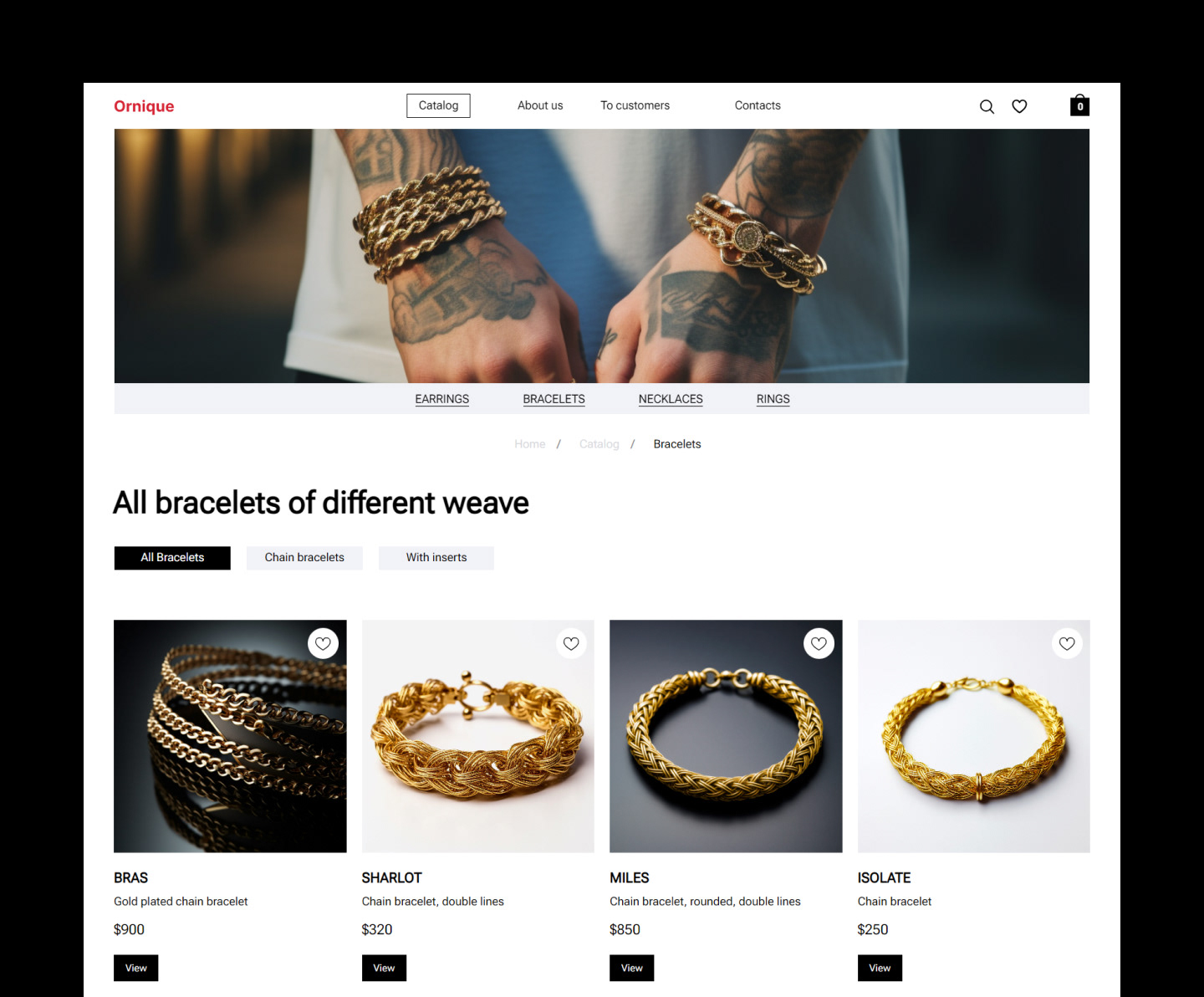Add BRAS bracelet to favorites

(323, 643)
